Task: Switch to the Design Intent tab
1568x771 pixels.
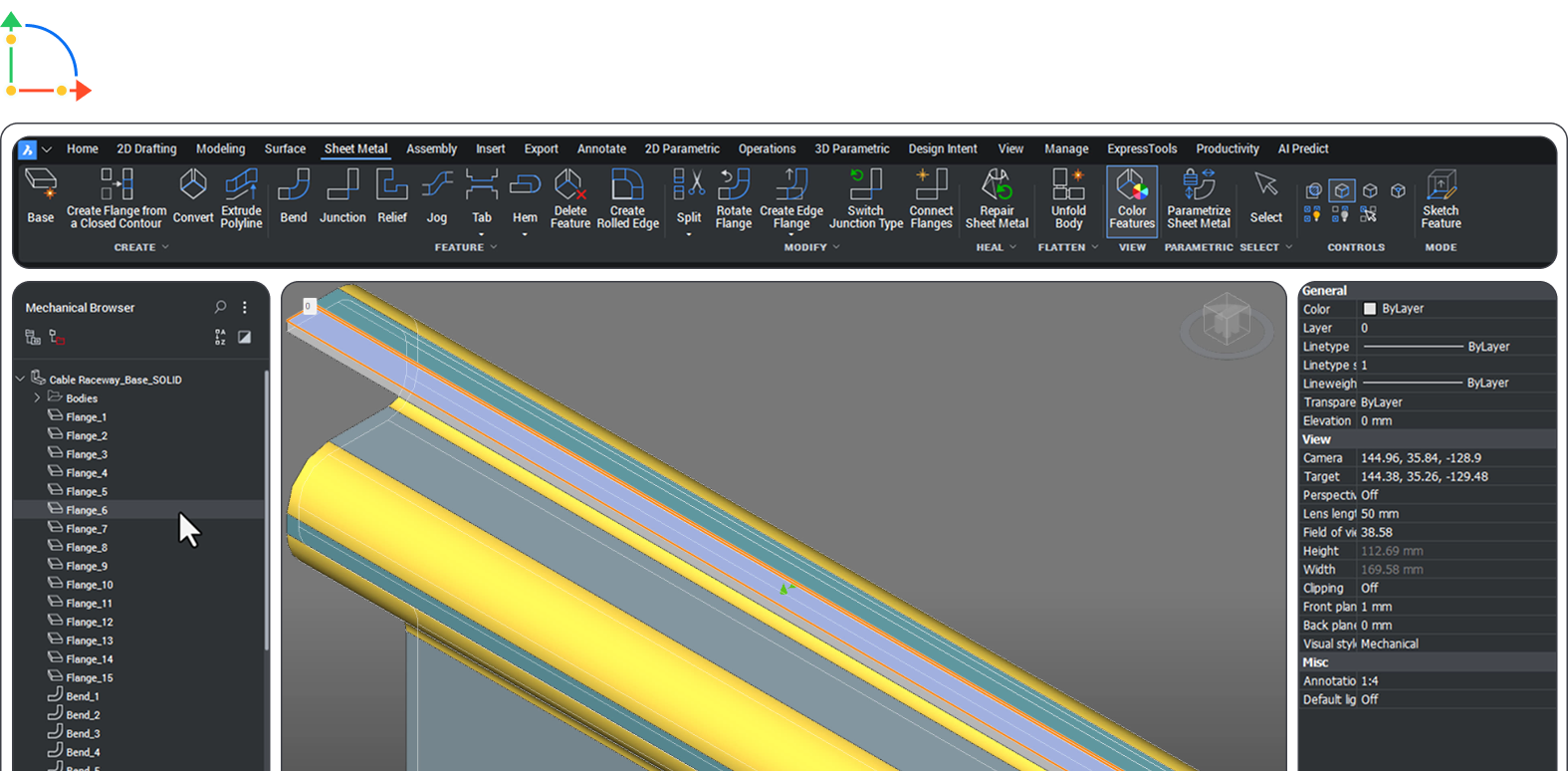Action: 943,149
